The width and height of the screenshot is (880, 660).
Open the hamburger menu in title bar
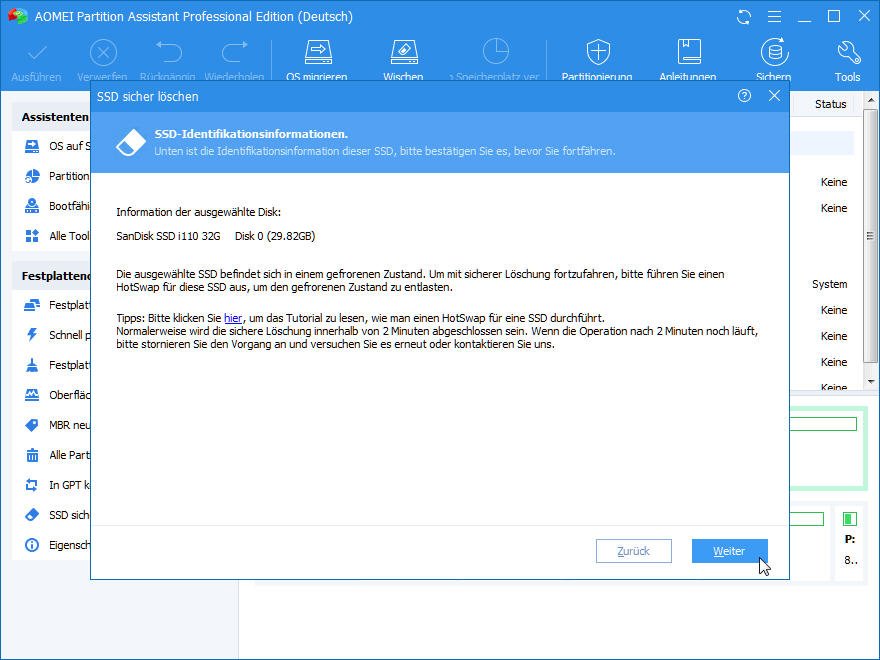(774, 17)
